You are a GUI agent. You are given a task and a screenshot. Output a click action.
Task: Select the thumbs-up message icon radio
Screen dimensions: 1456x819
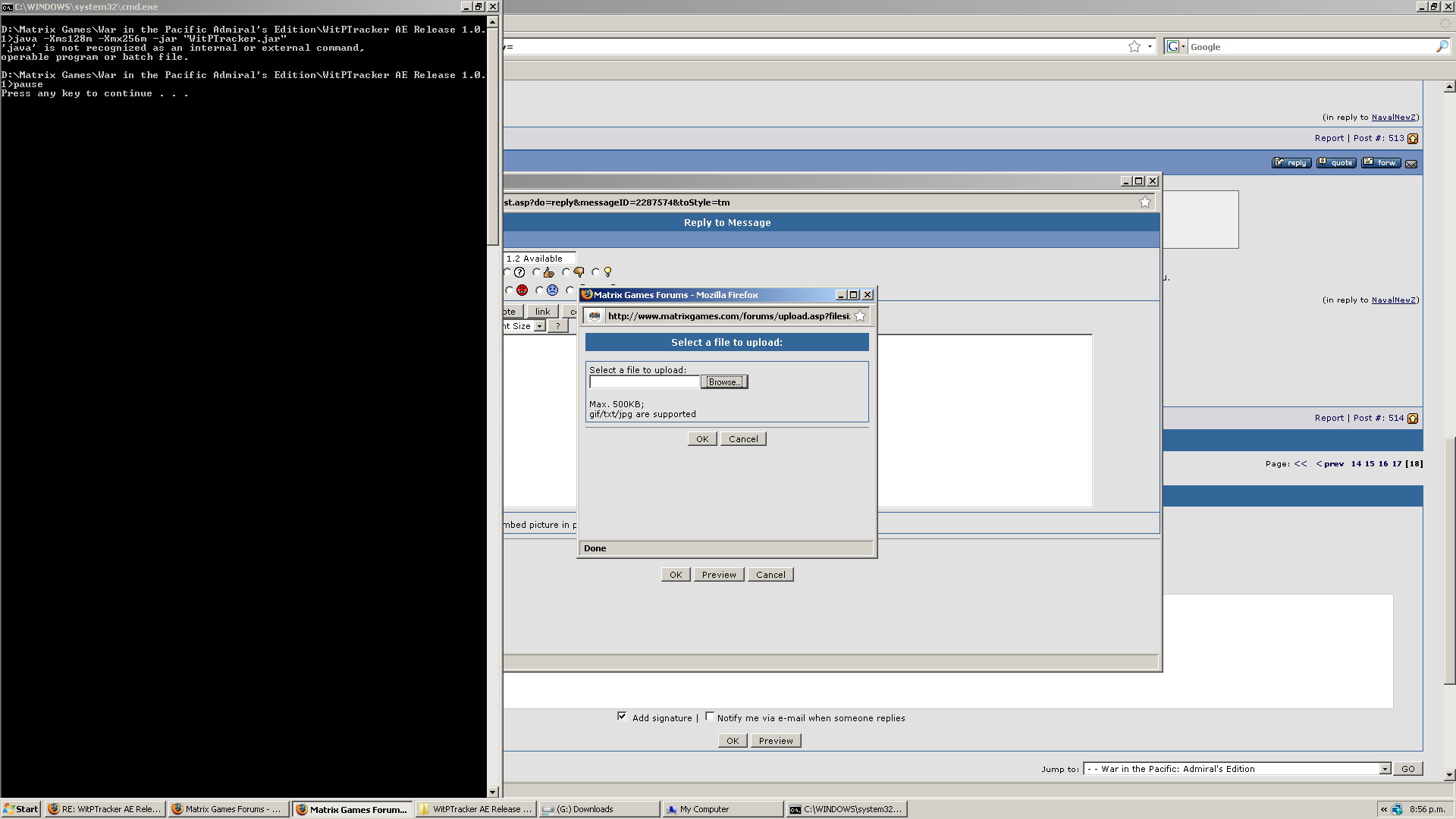(537, 272)
